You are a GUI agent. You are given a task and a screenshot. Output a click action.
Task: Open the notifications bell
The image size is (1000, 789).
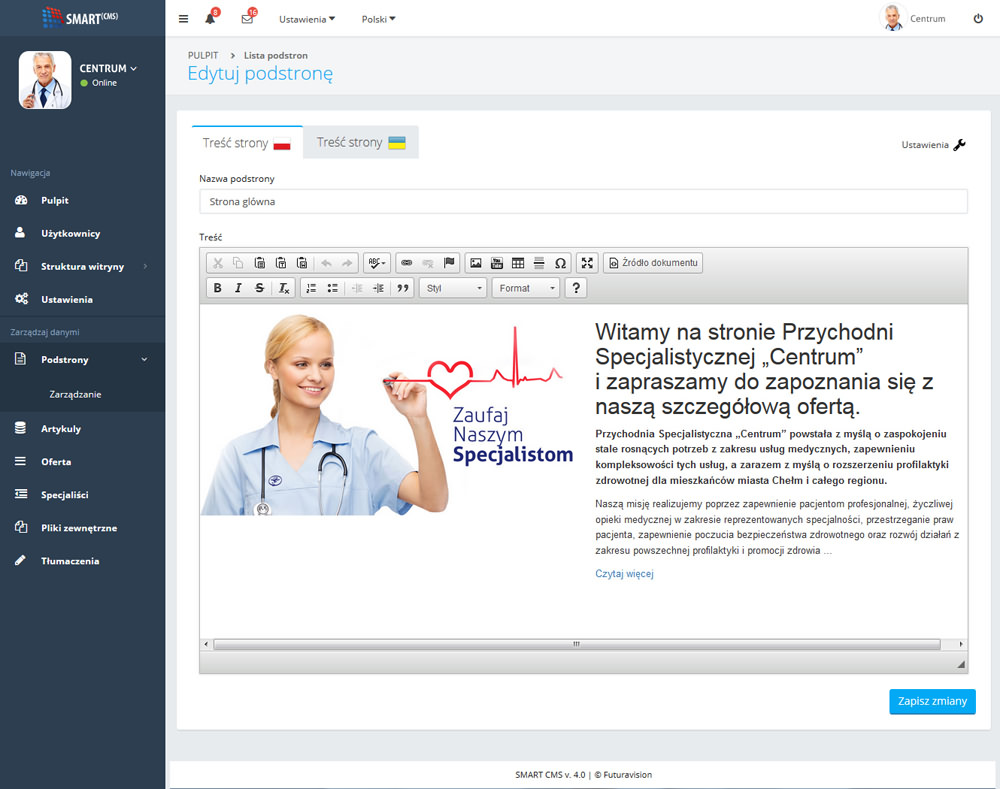[x=210, y=19]
